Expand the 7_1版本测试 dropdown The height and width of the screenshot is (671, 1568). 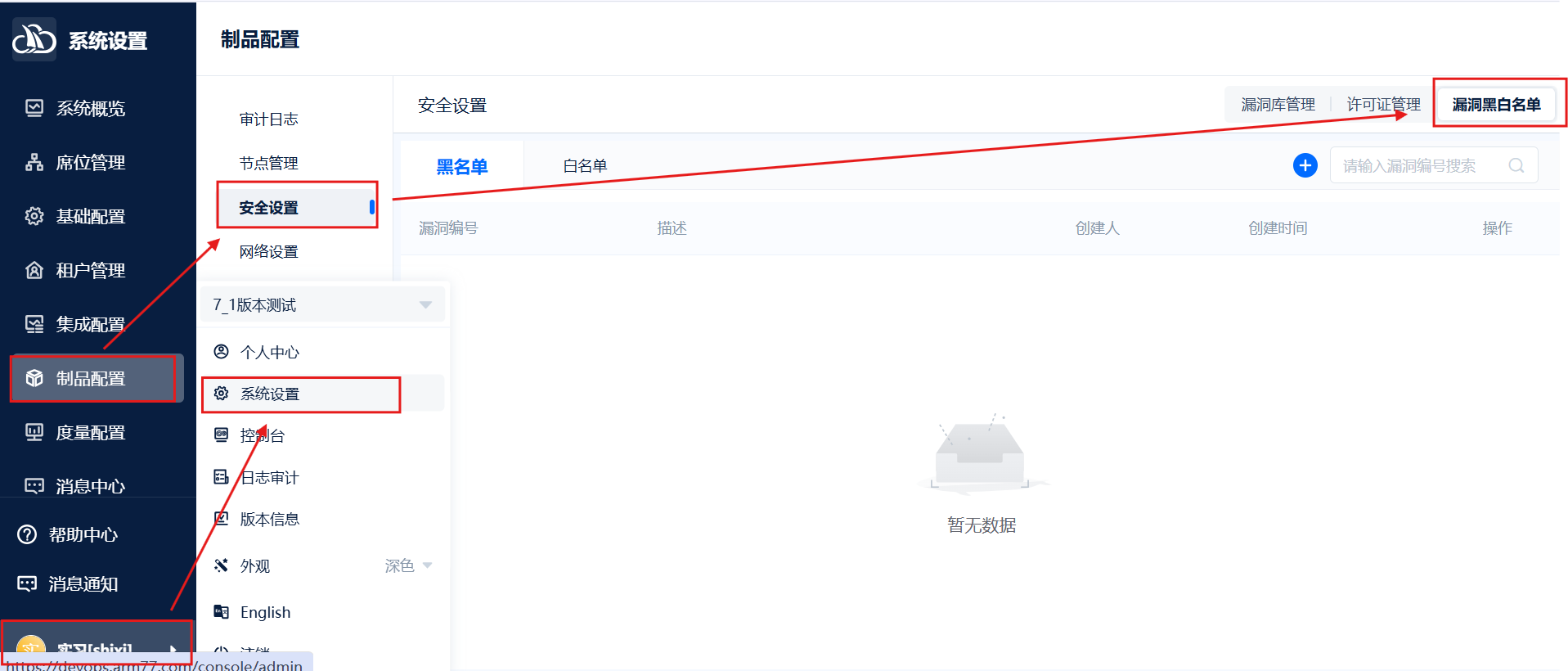coord(425,305)
